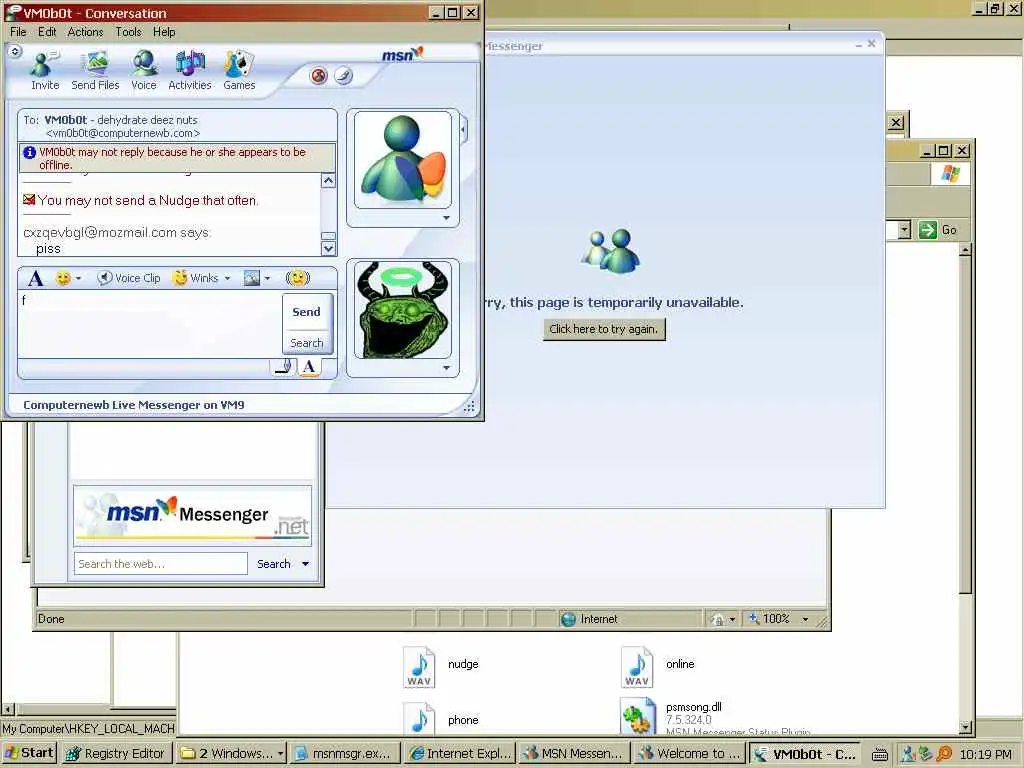Image resolution: width=1024 pixels, height=768 pixels.
Task: Click the red Block contact icon
Action: 319,76
